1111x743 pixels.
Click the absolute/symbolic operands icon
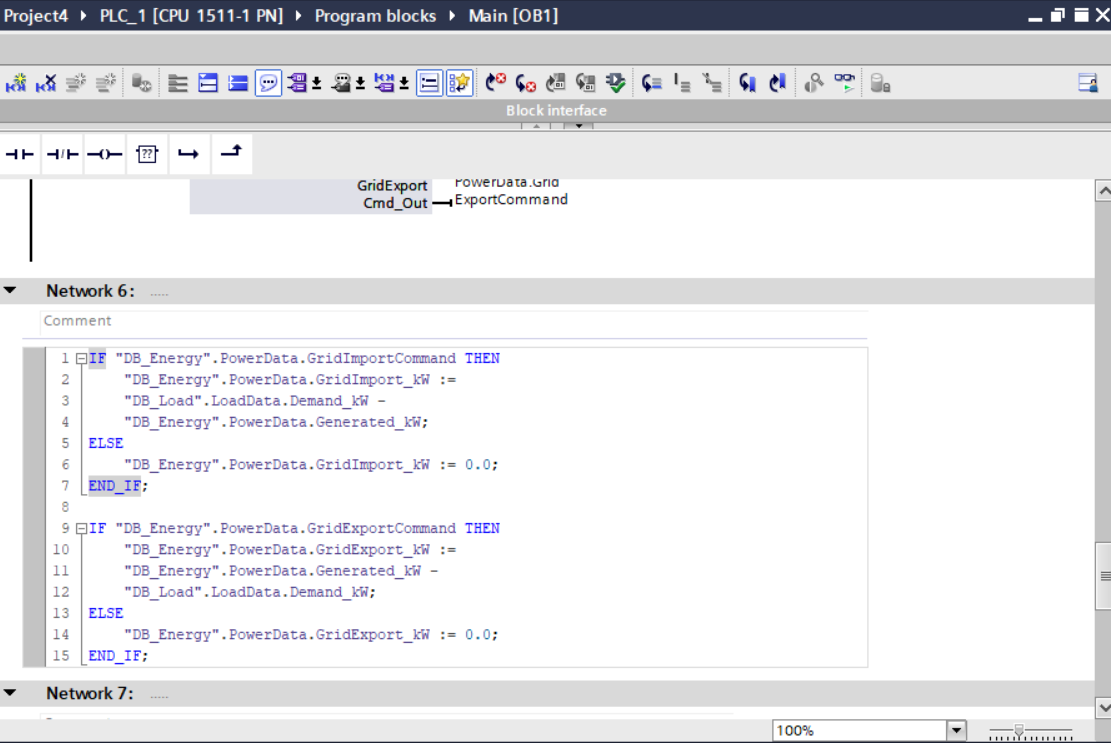[x=298, y=83]
